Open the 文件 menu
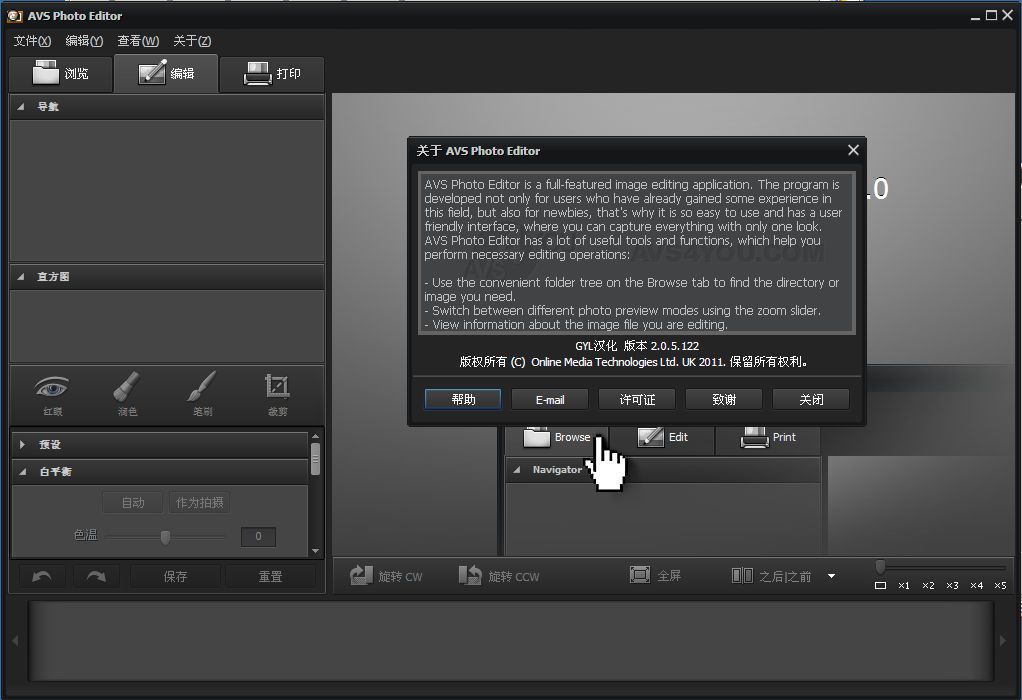This screenshot has height=700, width=1022. [31, 41]
